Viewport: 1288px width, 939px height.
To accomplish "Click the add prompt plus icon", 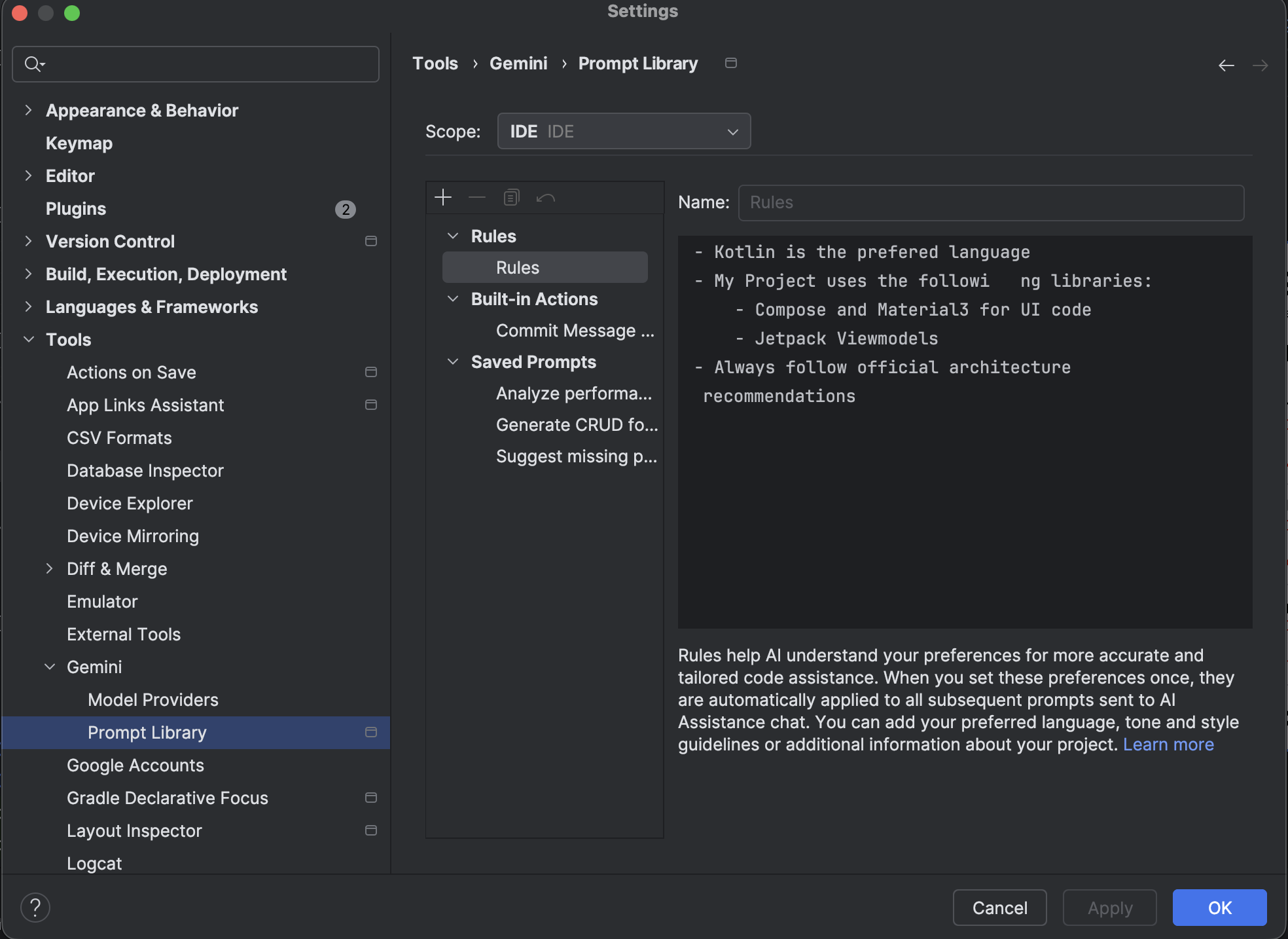I will coord(443,197).
